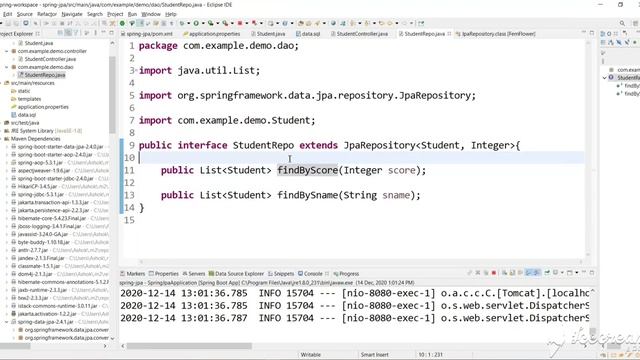Open the Help menu
Screen dimensions: 640x360
click(171, 14)
